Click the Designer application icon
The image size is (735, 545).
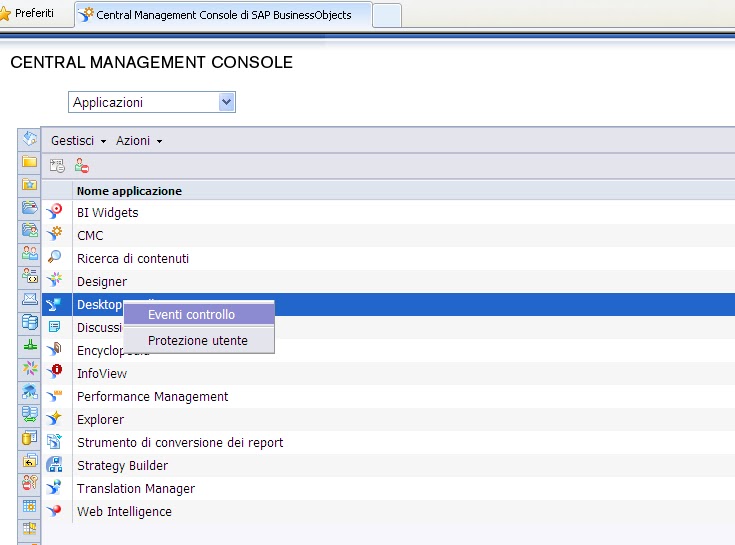click(x=54, y=280)
